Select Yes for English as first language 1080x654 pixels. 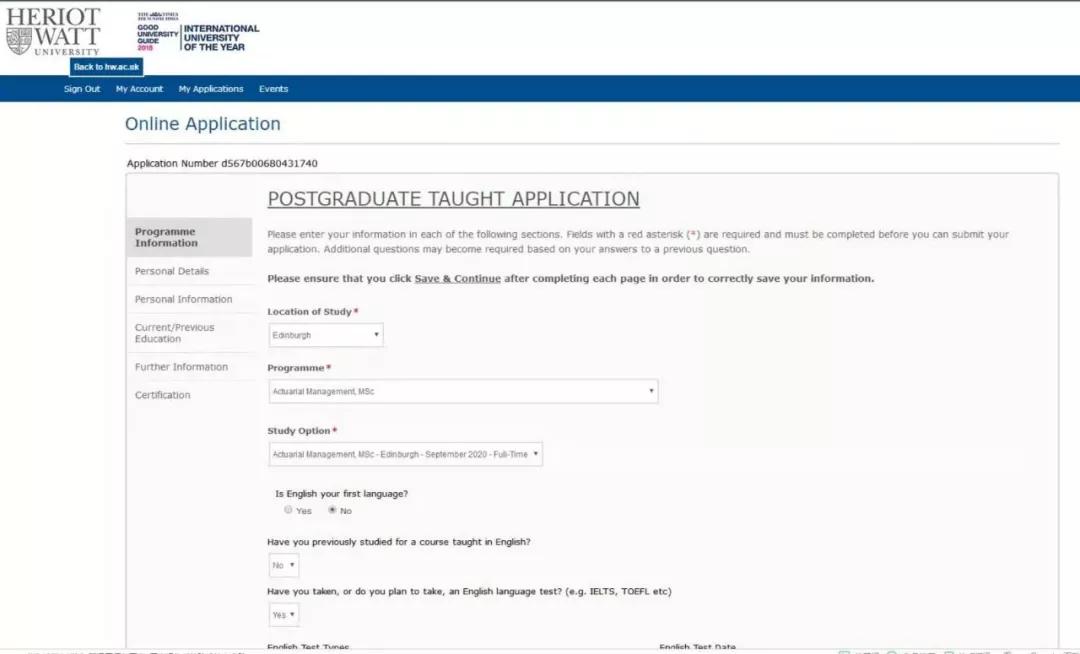[x=289, y=510]
